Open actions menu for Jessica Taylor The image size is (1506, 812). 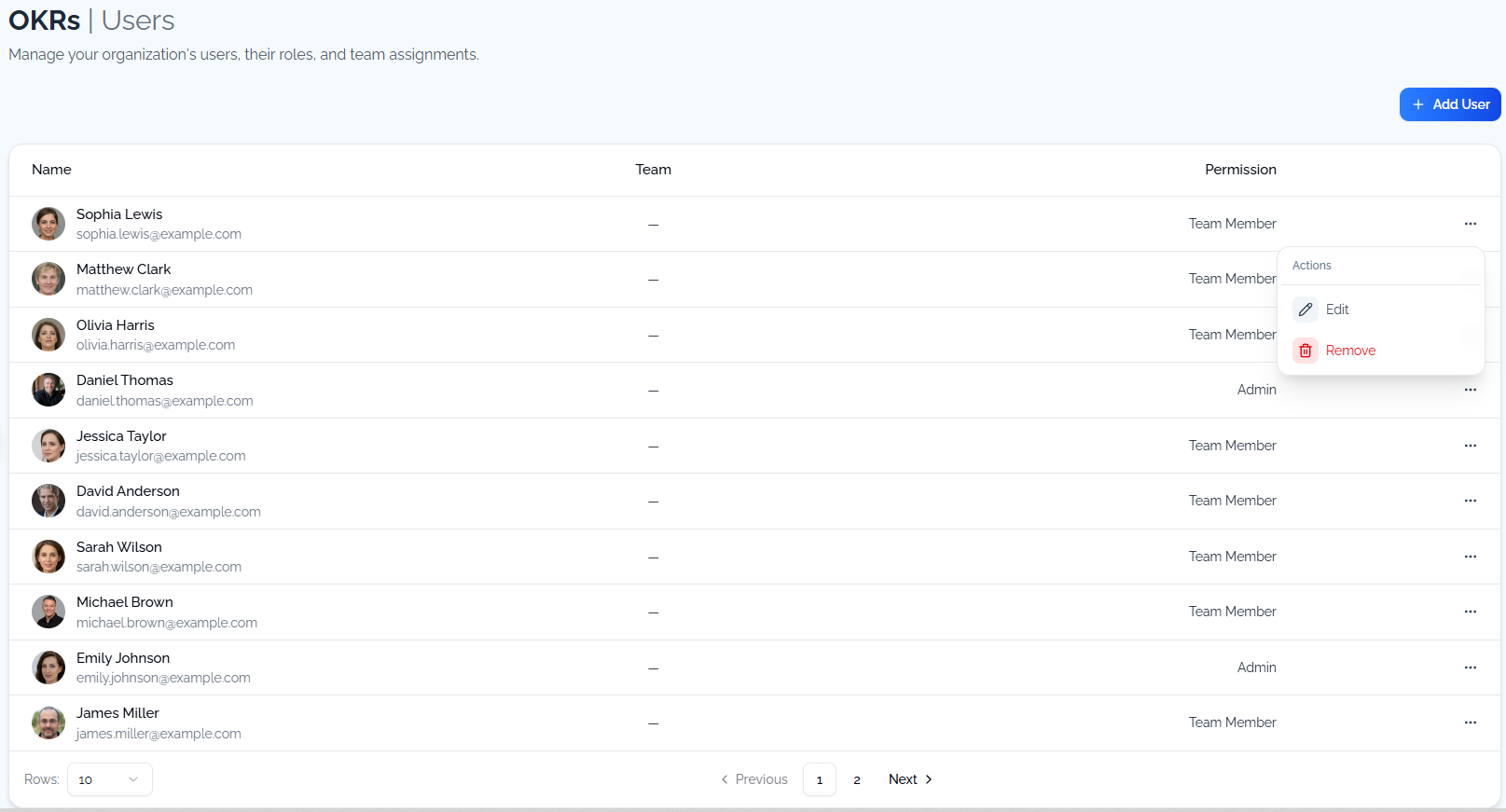[x=1470, y=446]
